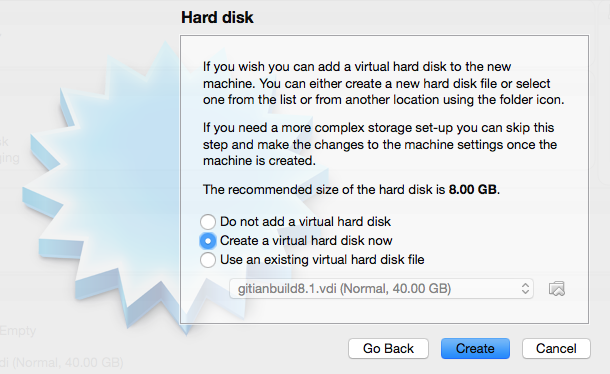Click the bold 8.00 GB recommended size text
Image resolution: width=610 pixels, height=374 pixels.
coord(473,190)
